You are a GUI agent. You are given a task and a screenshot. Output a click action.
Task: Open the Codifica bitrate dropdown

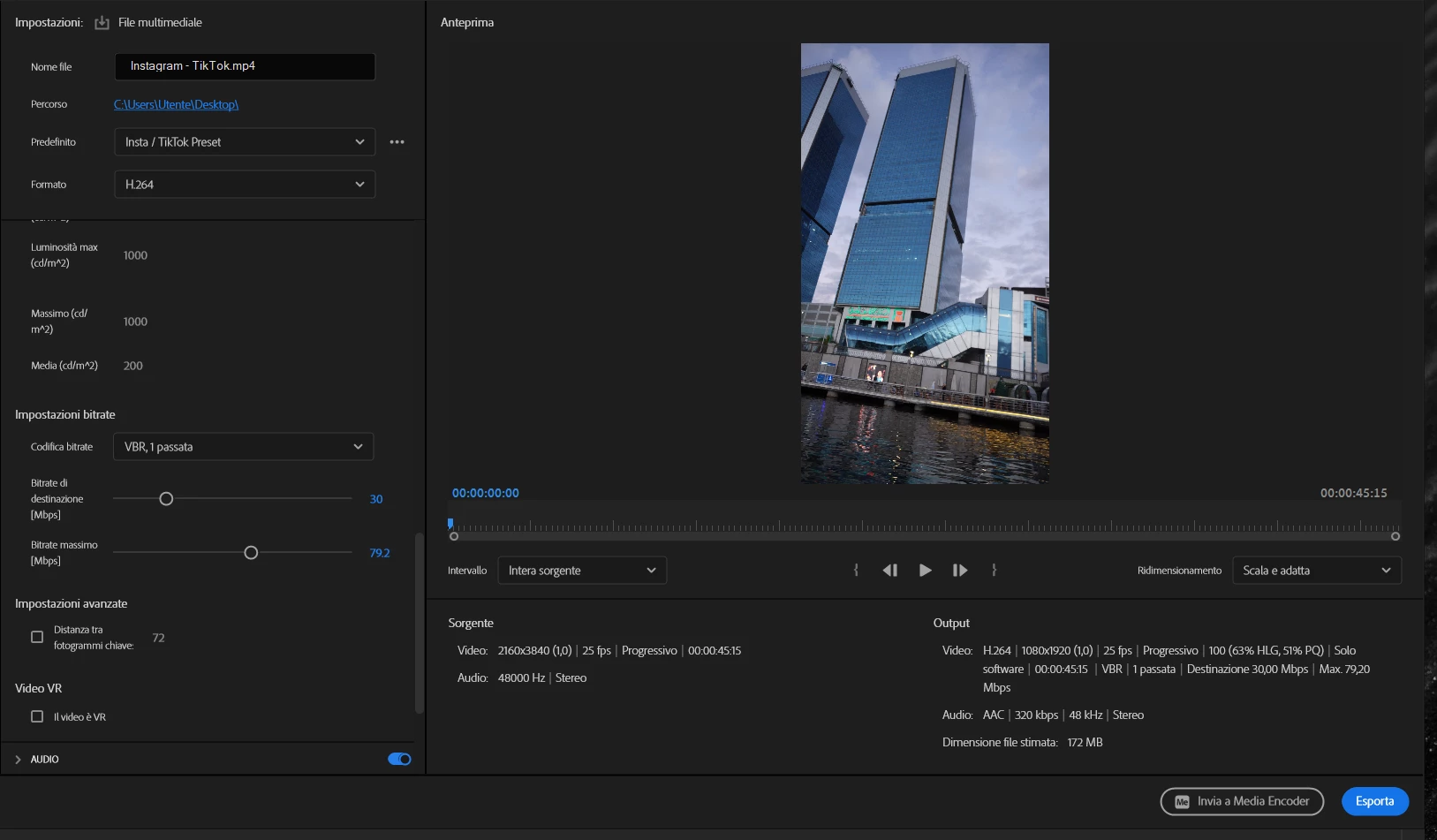click(243, 447)
